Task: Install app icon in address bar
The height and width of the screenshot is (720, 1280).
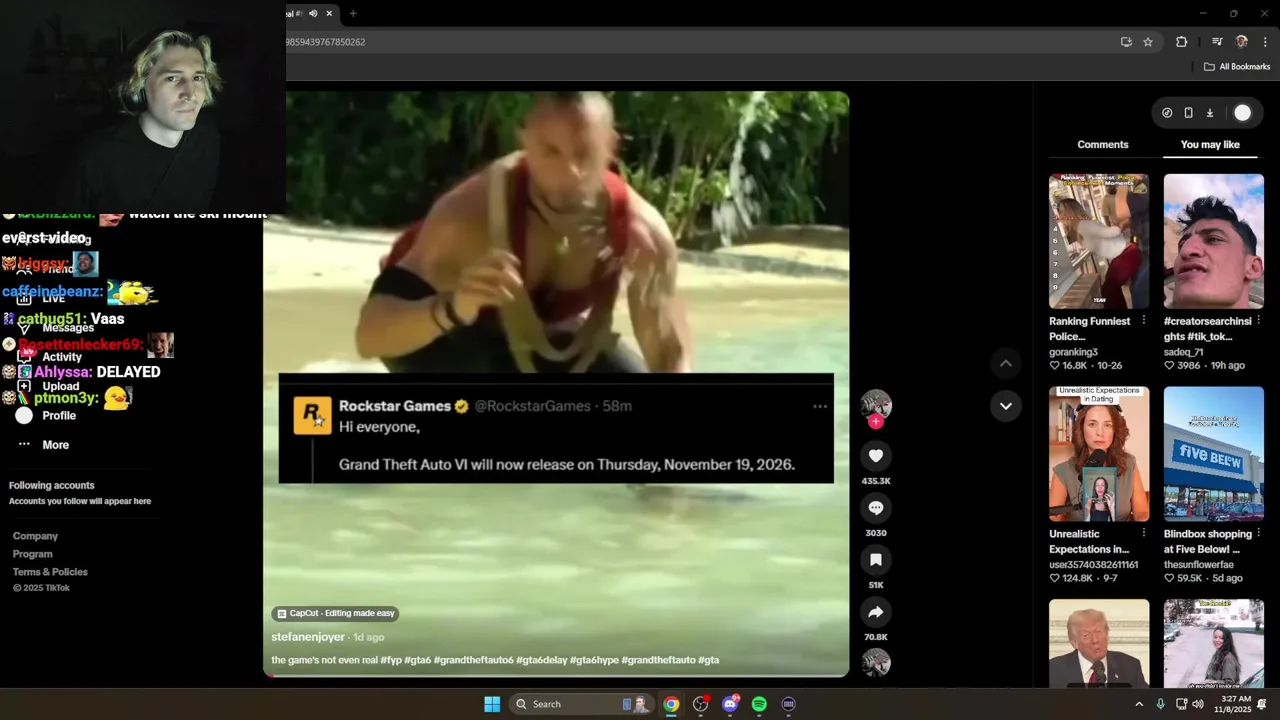Action: (x=1126, y=42)
